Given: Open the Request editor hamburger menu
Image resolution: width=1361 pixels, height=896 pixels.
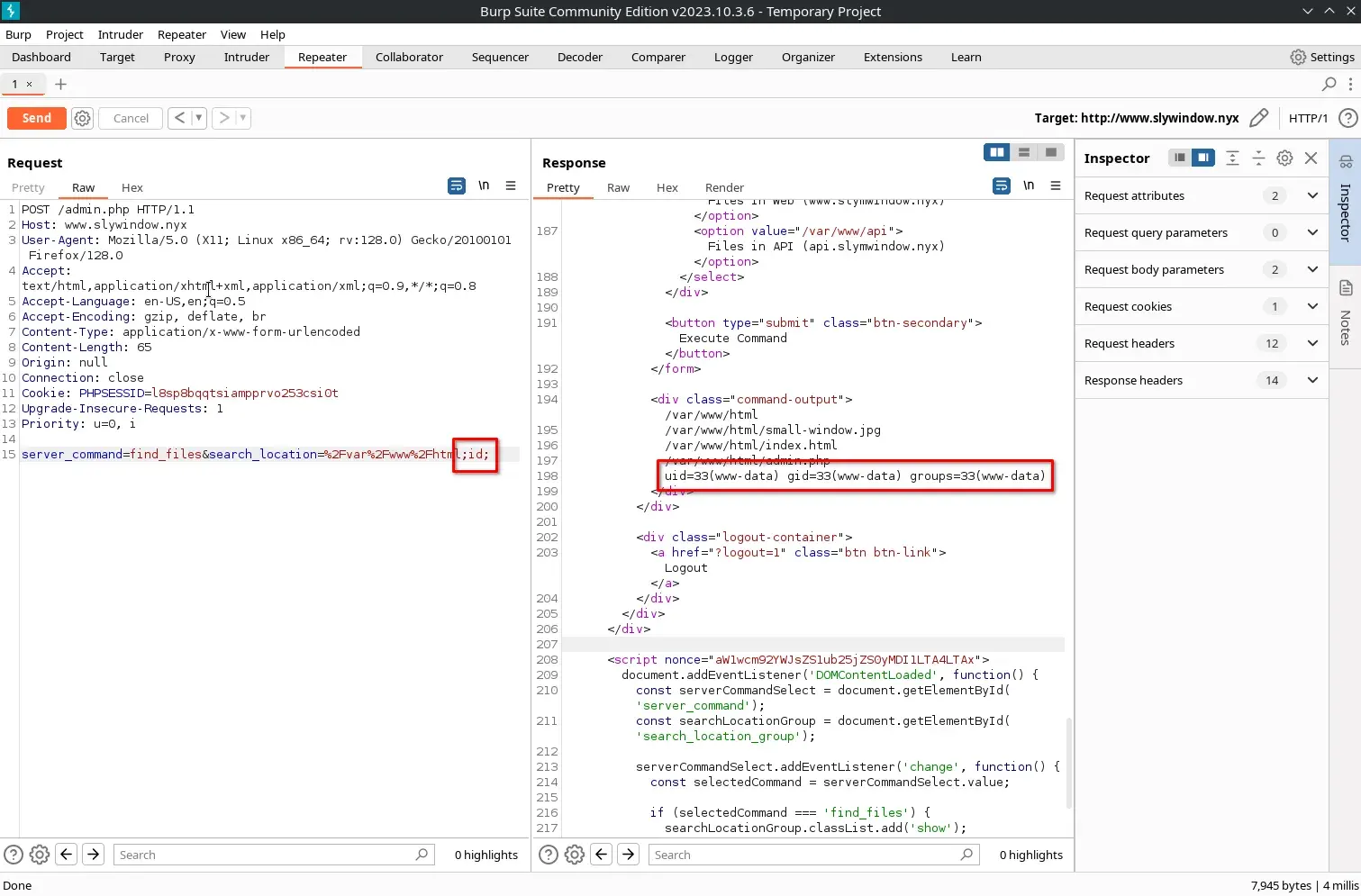Looking at the screenshot, I should pyautogui.click(x=511, y=186).
